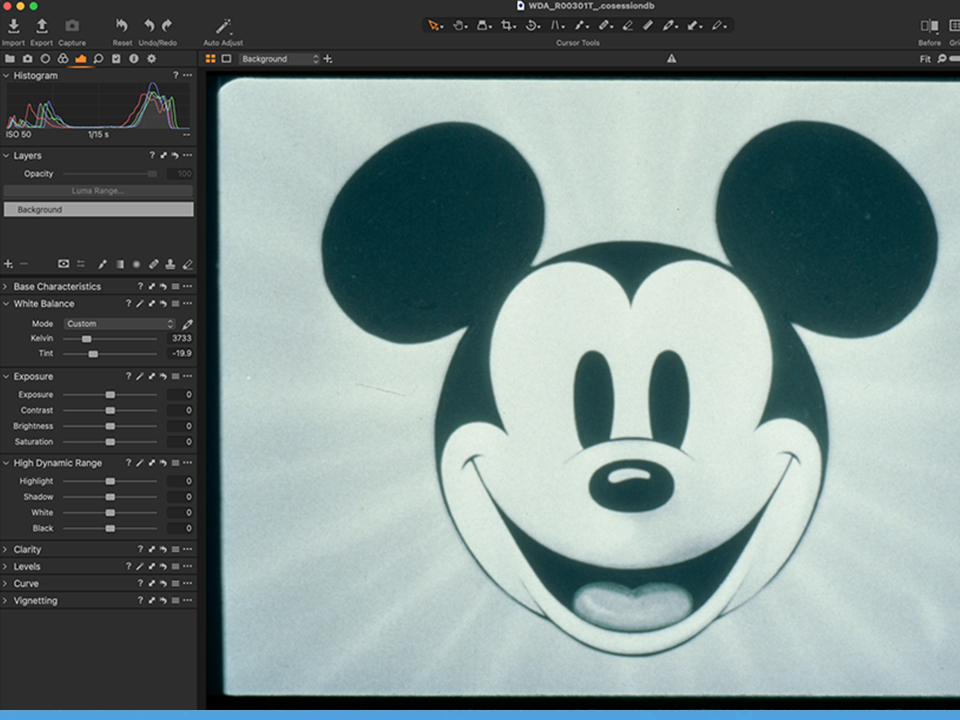Choose the Keystone cursor tool
The height and width of the screenshot is (720, 960).
click(557, 26)
